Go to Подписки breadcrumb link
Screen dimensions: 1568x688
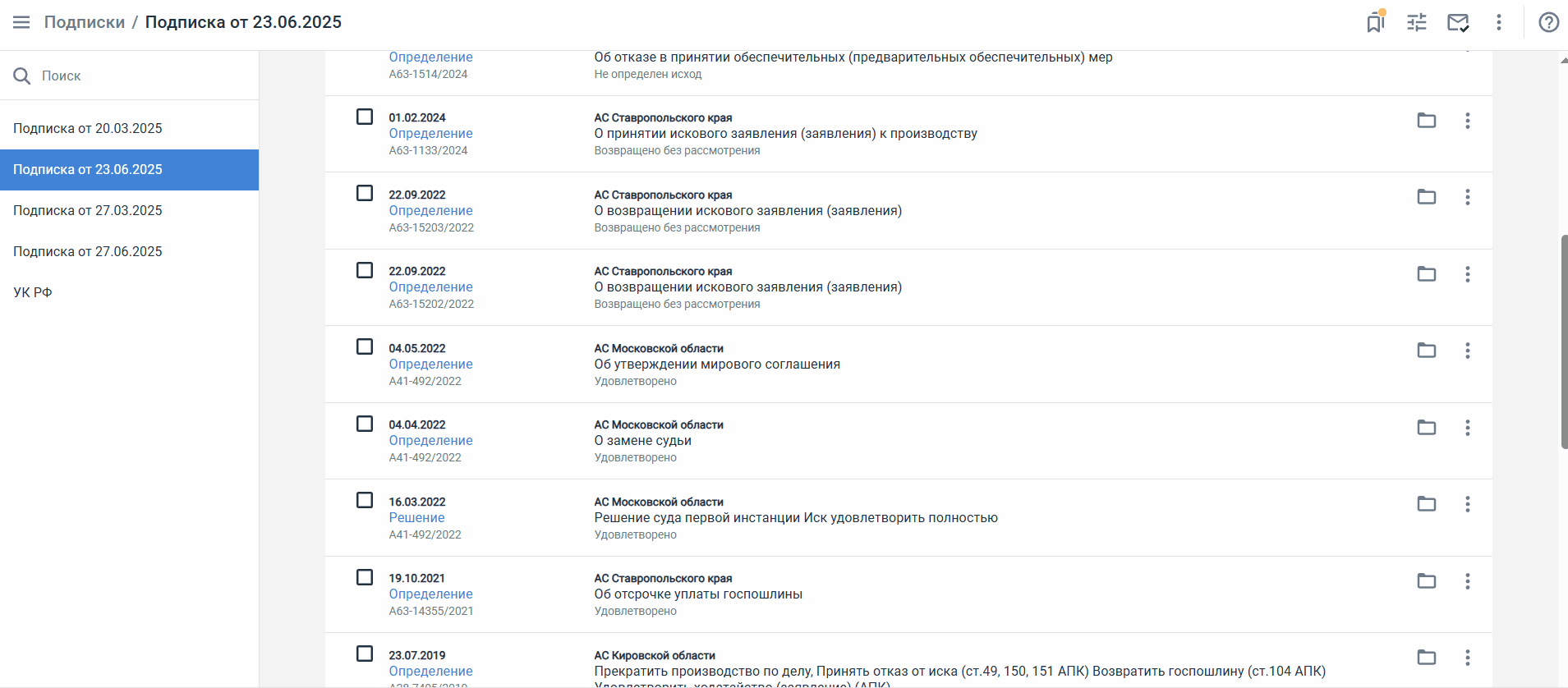85,22
